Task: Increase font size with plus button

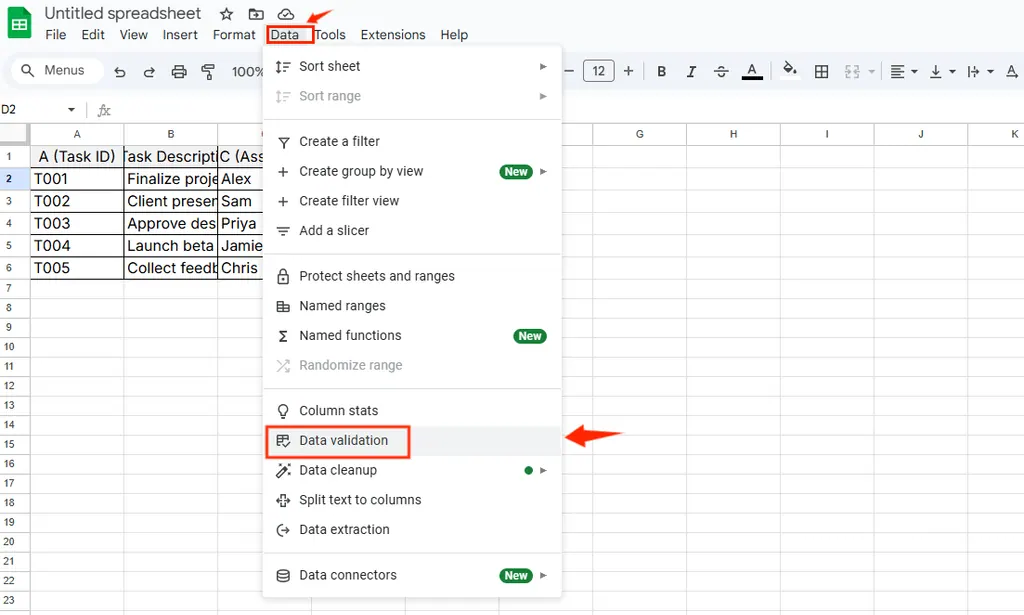Action: pos(628,71)
